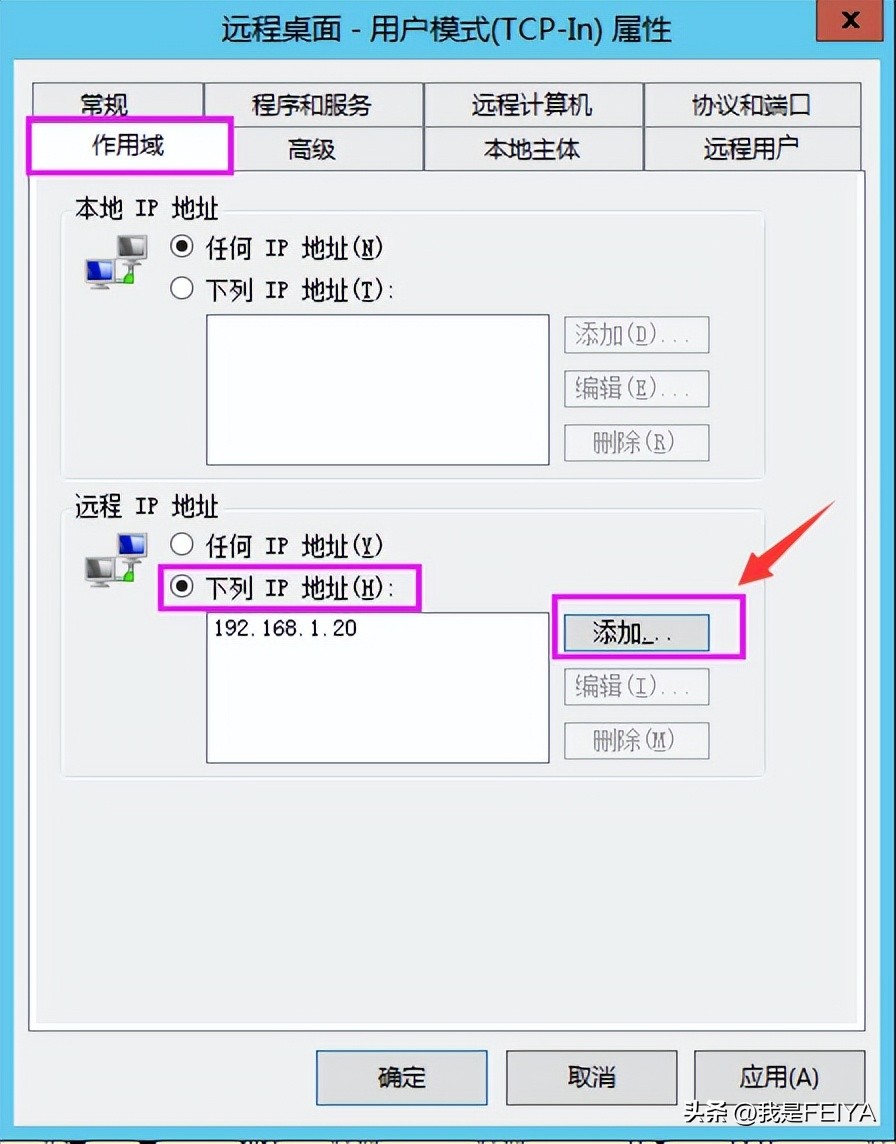Click the 取消 button
The image size is (896, 1144).
pyautogui.click(x=592, y=1078)
